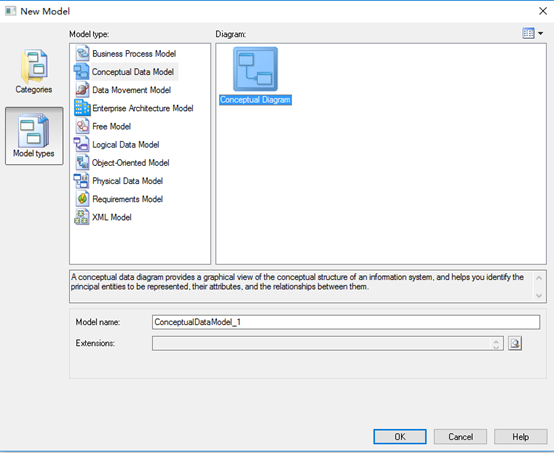The image size is (554, 453).
Task: Select Conceptual Data Model entry
Action: [133, 72]
